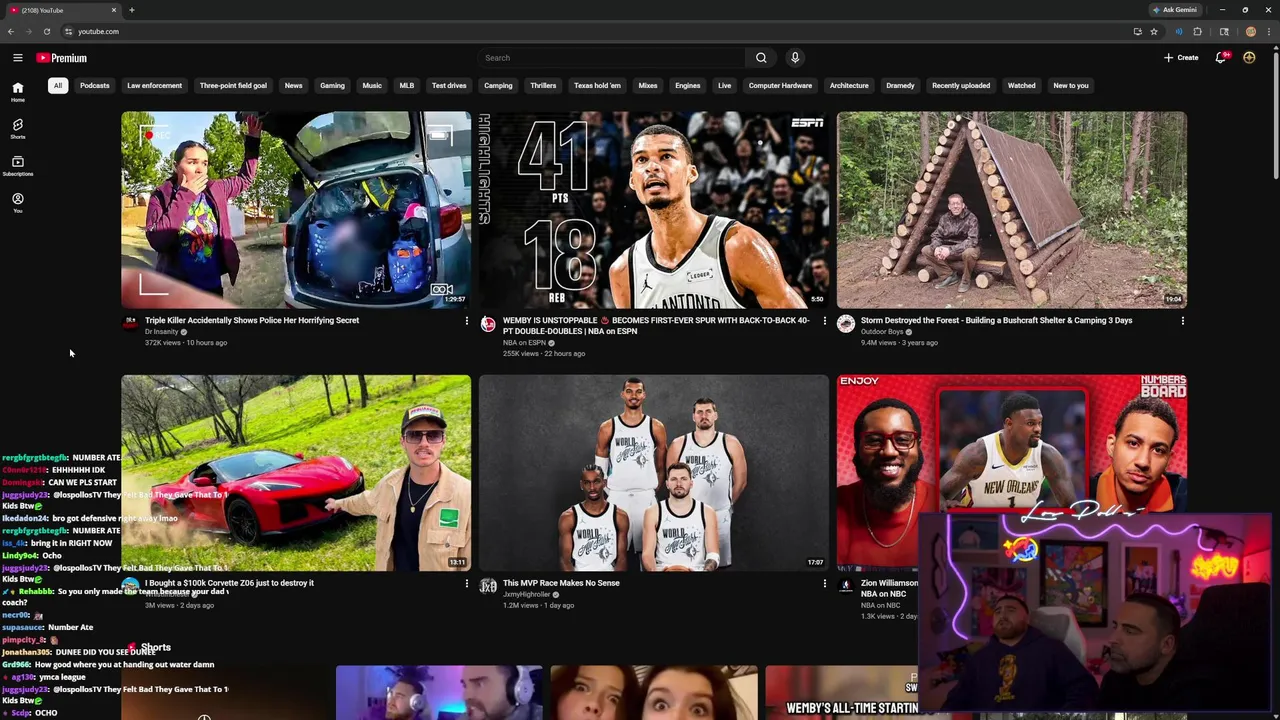The height and width of the screenshot is (720, 1280).
Task: Select the New to you chip
Action: (x=1070, y=86)
